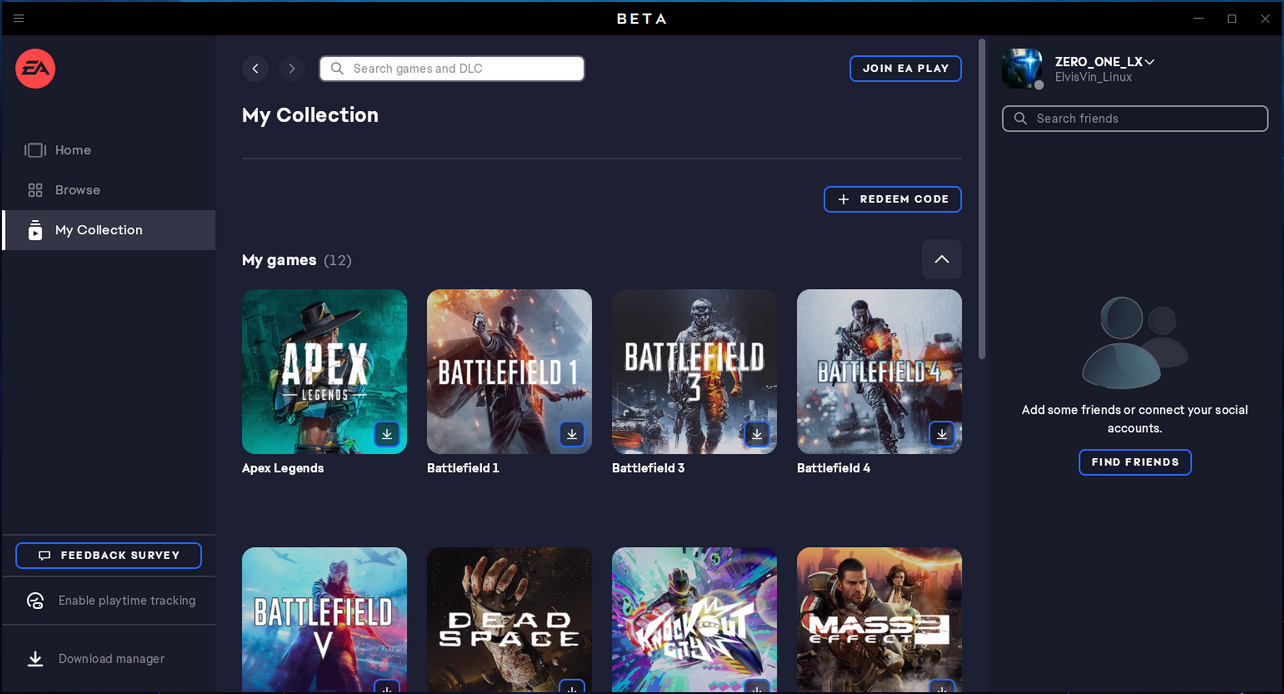1284x694 pixels.
Task: Collapse the My games section
Action: pyautogui.click(x=942, y=259)
